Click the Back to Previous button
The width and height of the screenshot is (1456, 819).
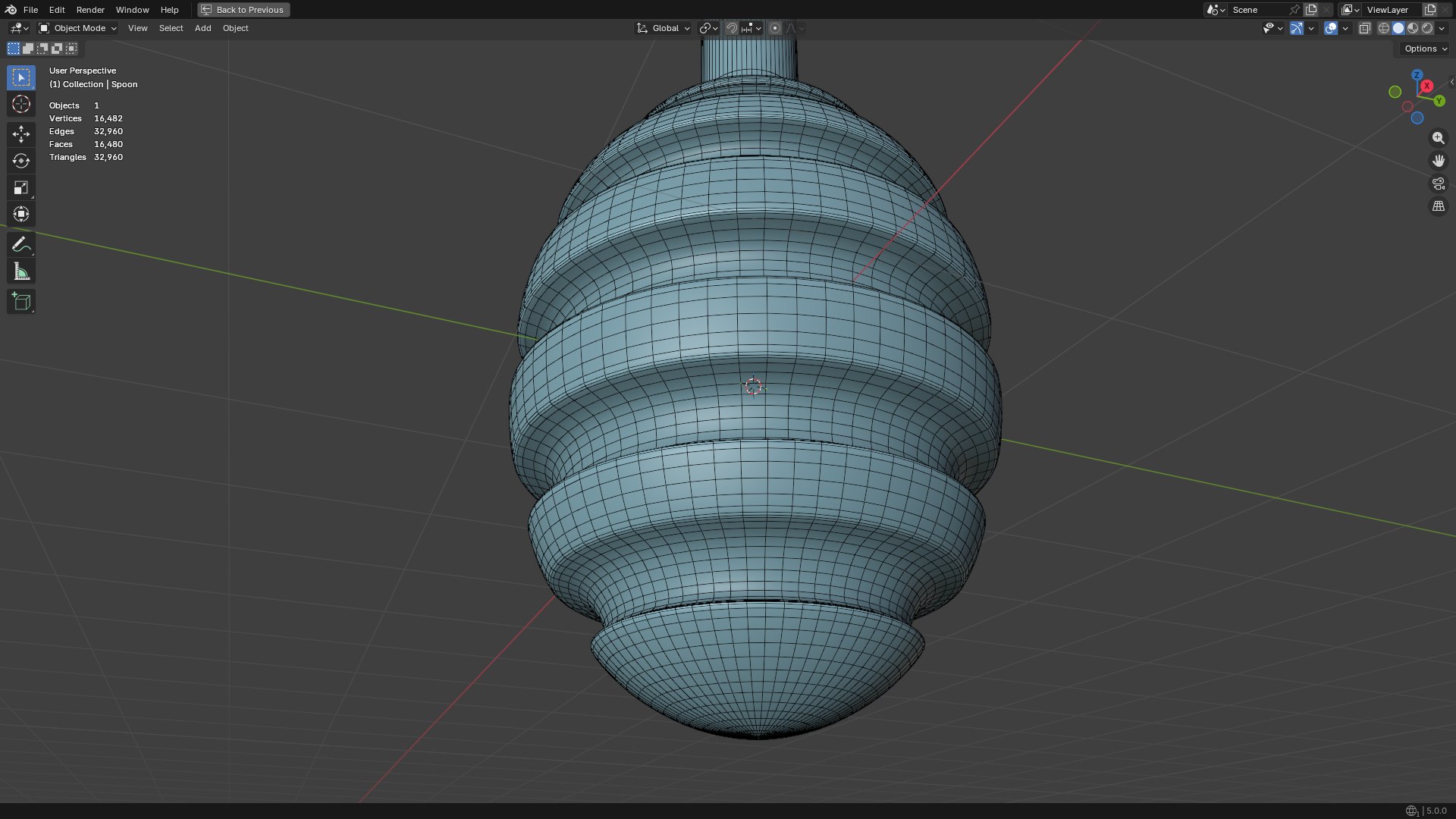pyautogui.click(x=243, y=10)
